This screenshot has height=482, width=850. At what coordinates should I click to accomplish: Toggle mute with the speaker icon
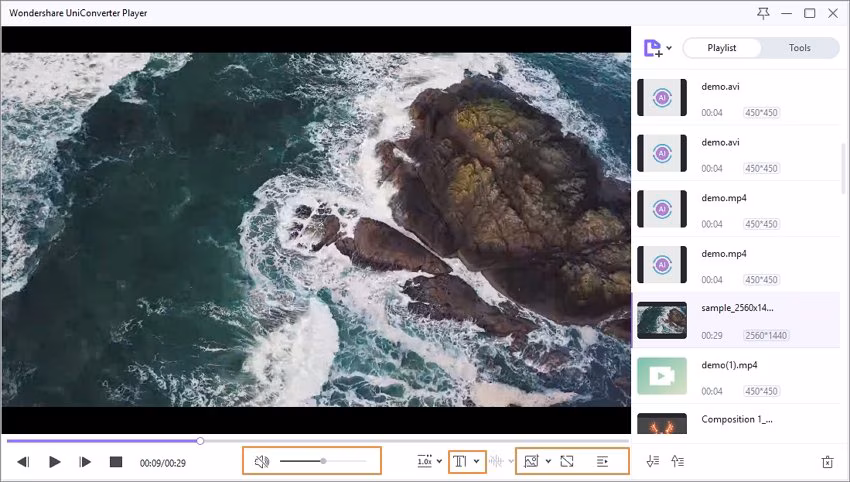(x=262, y=461)
